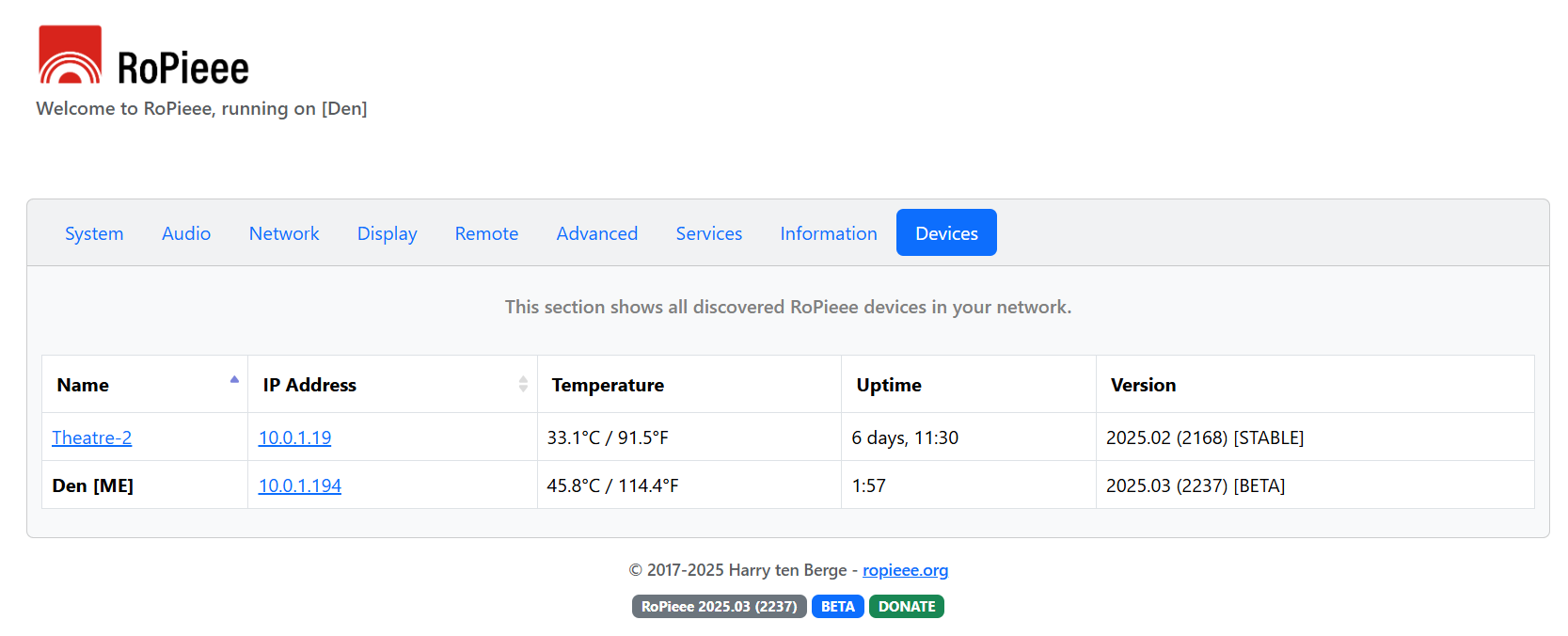Visit the ropieee.org link
The width and height of the screenshot is (1568, 636).
click(905, 570)
